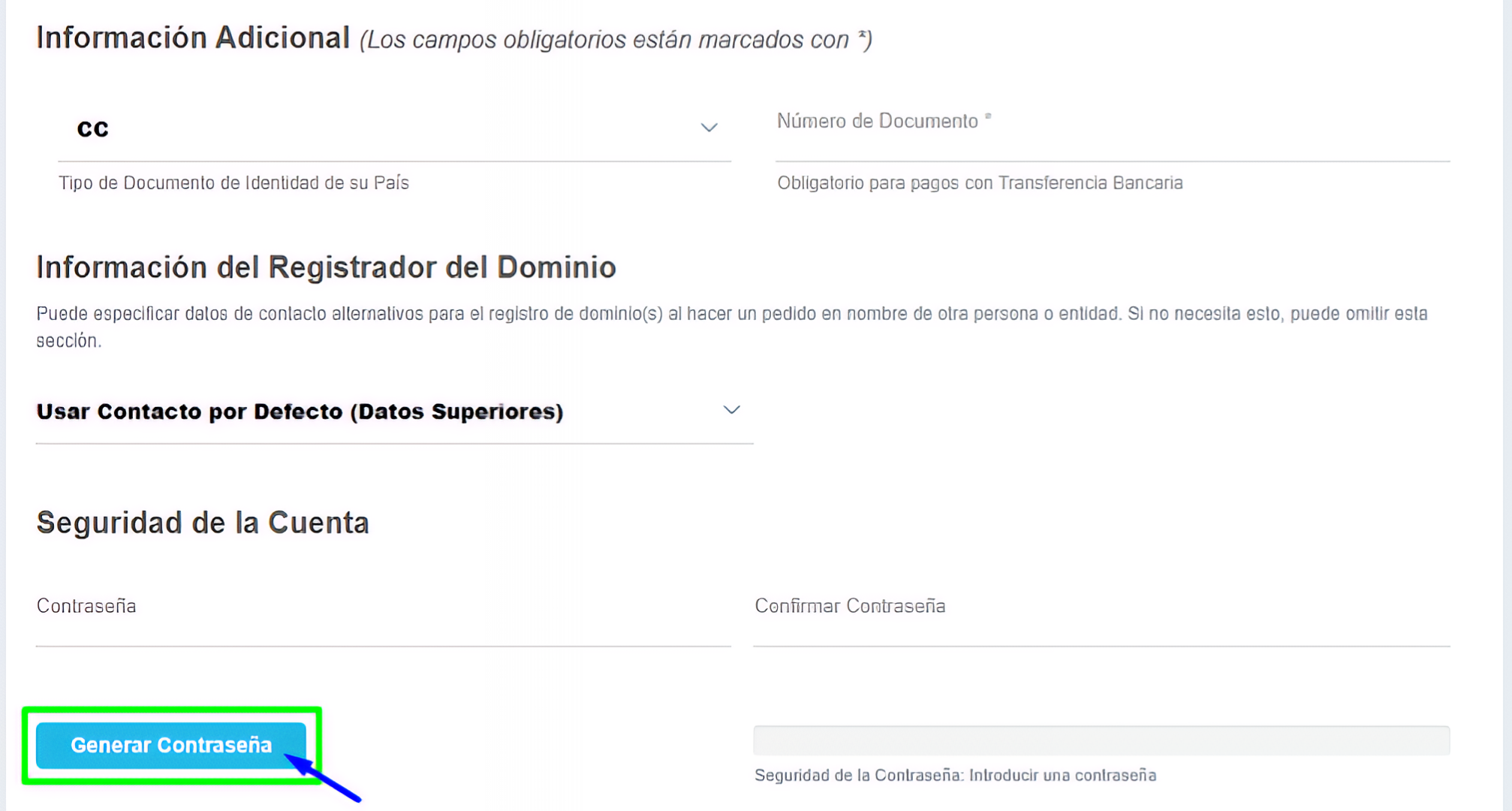Click the Seguridad de la Cuenta heading
The image size is (1512, 811).
click(202, 522)
